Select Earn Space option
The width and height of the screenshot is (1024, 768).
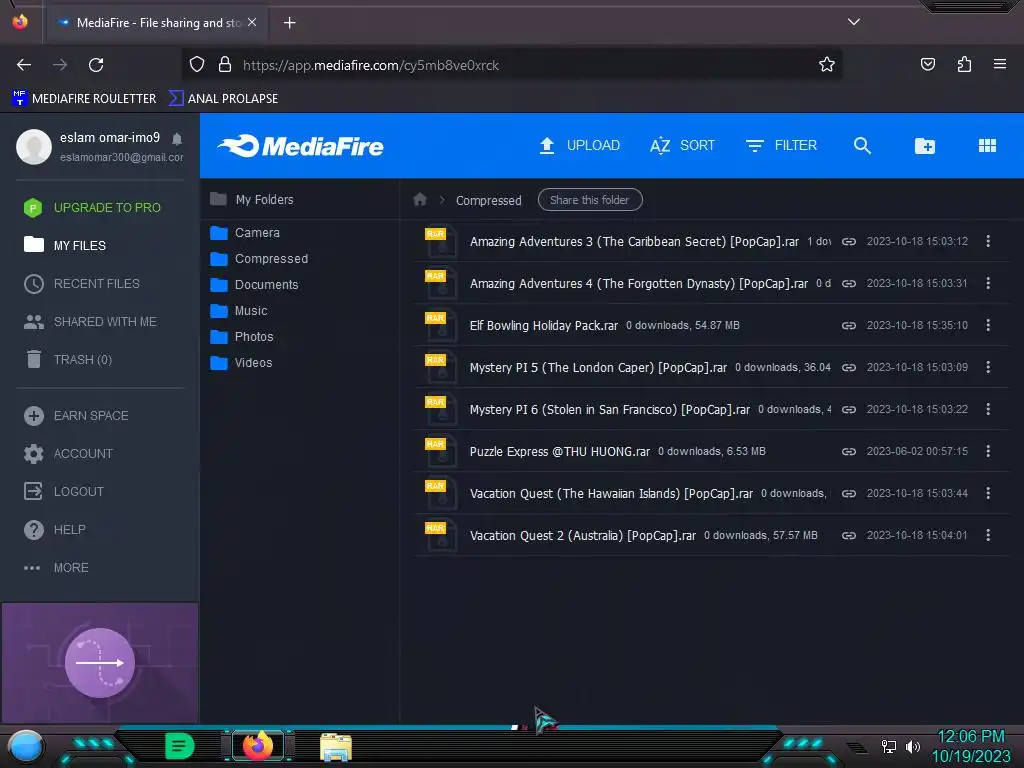76,415
